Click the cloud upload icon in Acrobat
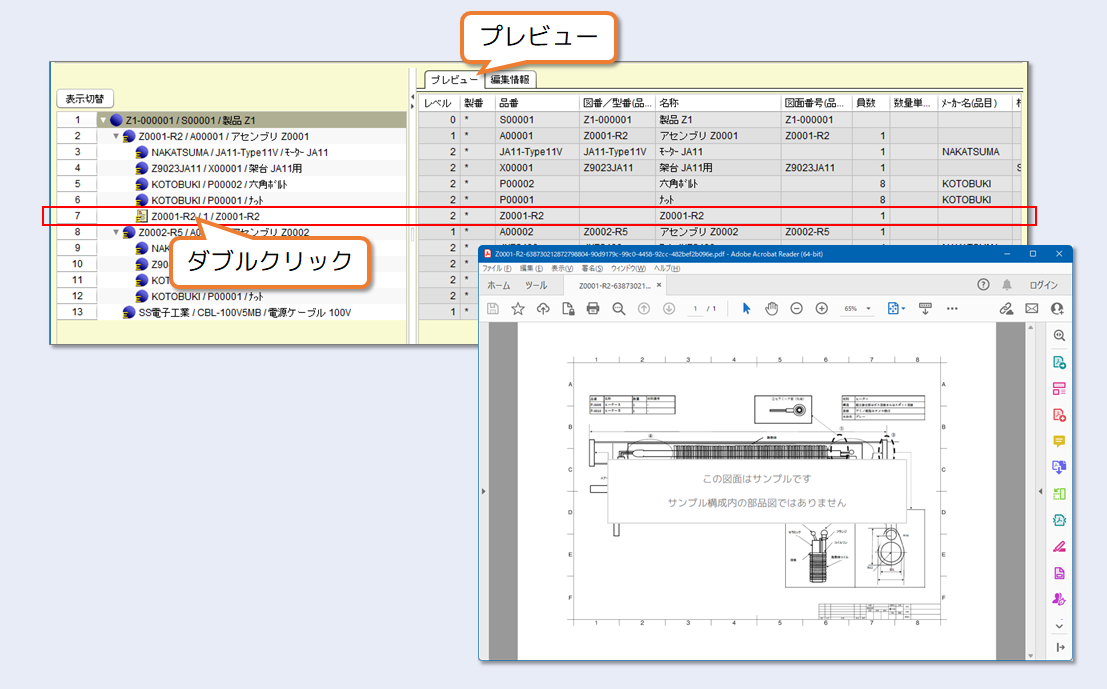 pyautogui.click(x=543, y=308)
